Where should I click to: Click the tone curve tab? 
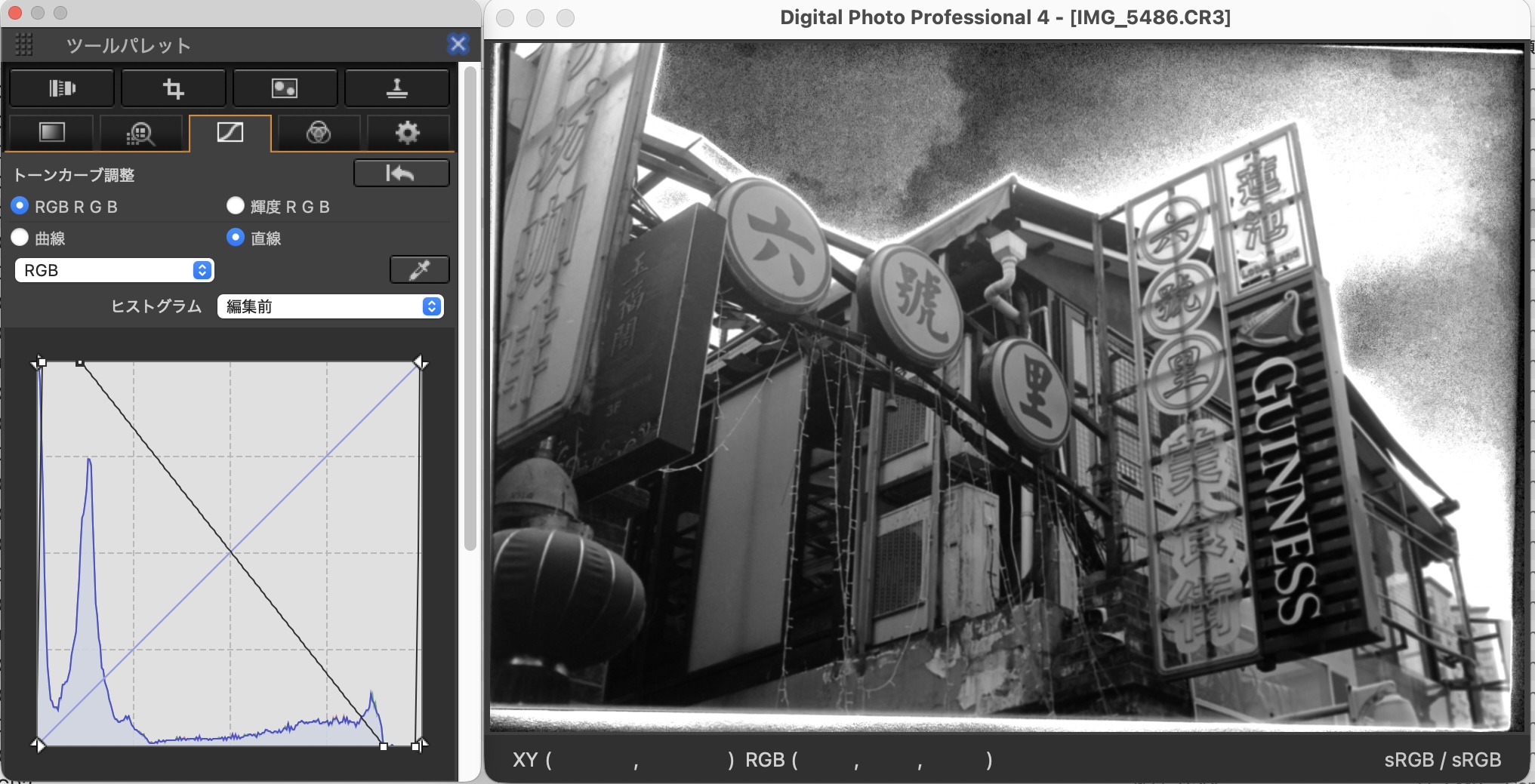230,134
